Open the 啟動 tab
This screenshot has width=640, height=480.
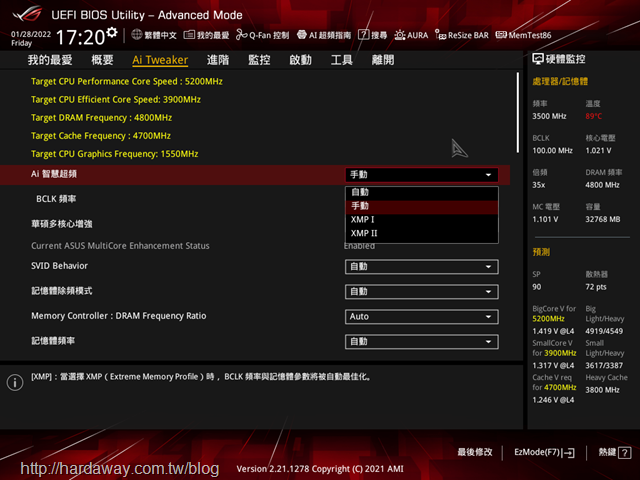[300, 60]
